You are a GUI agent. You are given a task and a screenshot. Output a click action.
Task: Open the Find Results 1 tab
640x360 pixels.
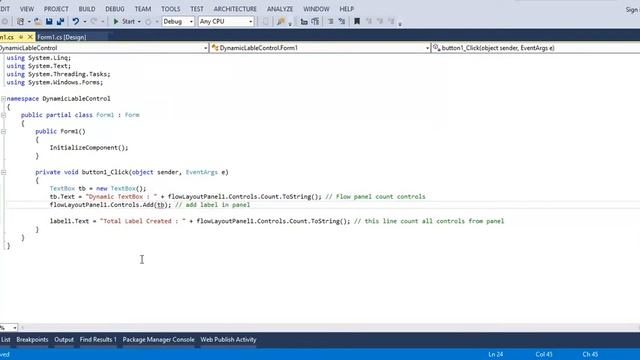coord(98,340)
